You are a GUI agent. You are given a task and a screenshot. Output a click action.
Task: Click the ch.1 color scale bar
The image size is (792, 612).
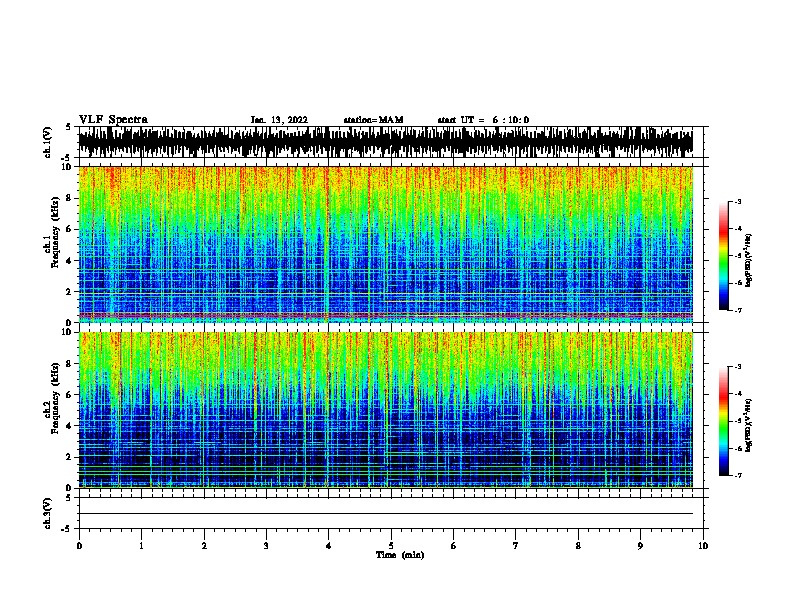pos(724,256)
